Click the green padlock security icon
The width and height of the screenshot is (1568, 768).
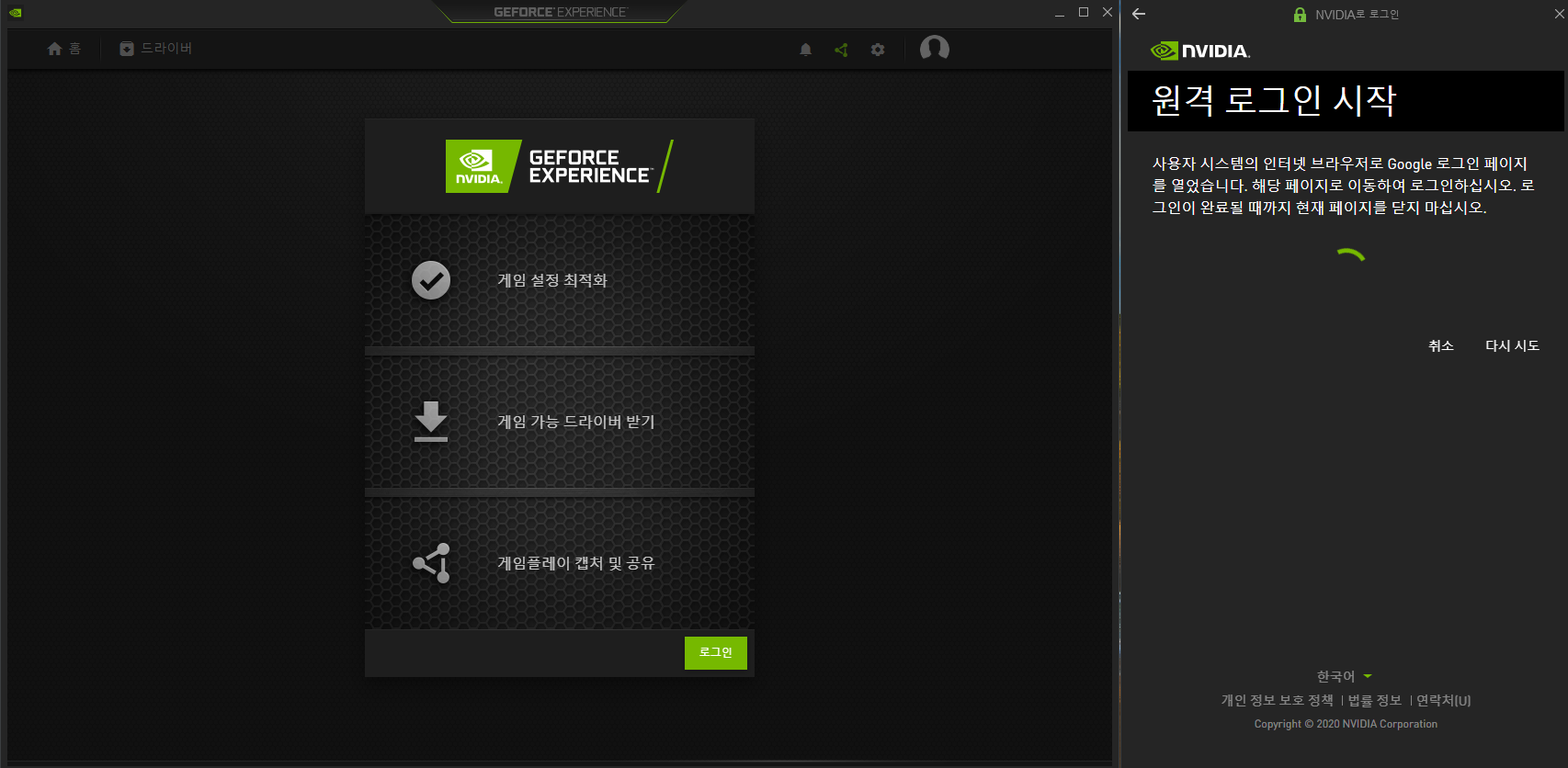tap(1300, 15)
